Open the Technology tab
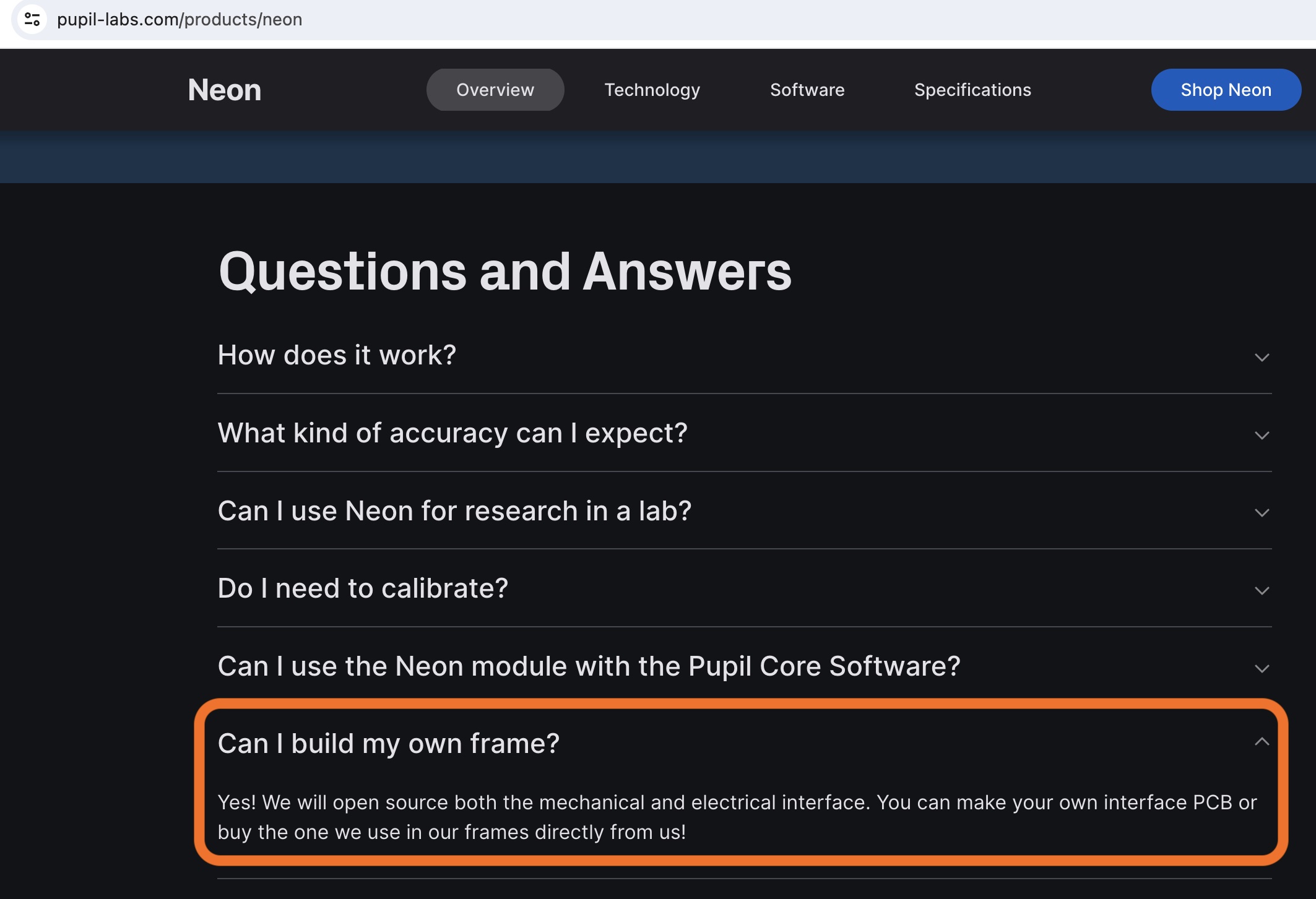This screenshot has width=1316, height=899. pyautogui.click(x=652, y=90)
